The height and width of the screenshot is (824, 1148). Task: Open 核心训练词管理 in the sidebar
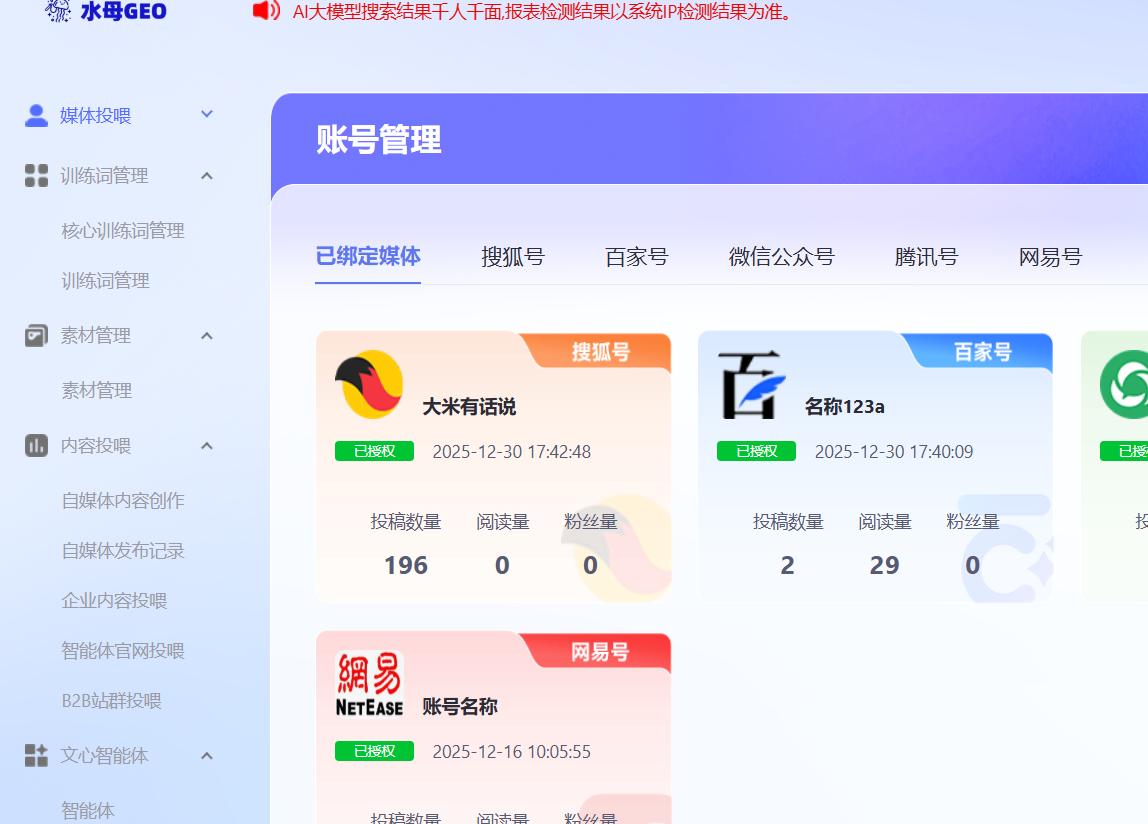(x=123, y=231)
